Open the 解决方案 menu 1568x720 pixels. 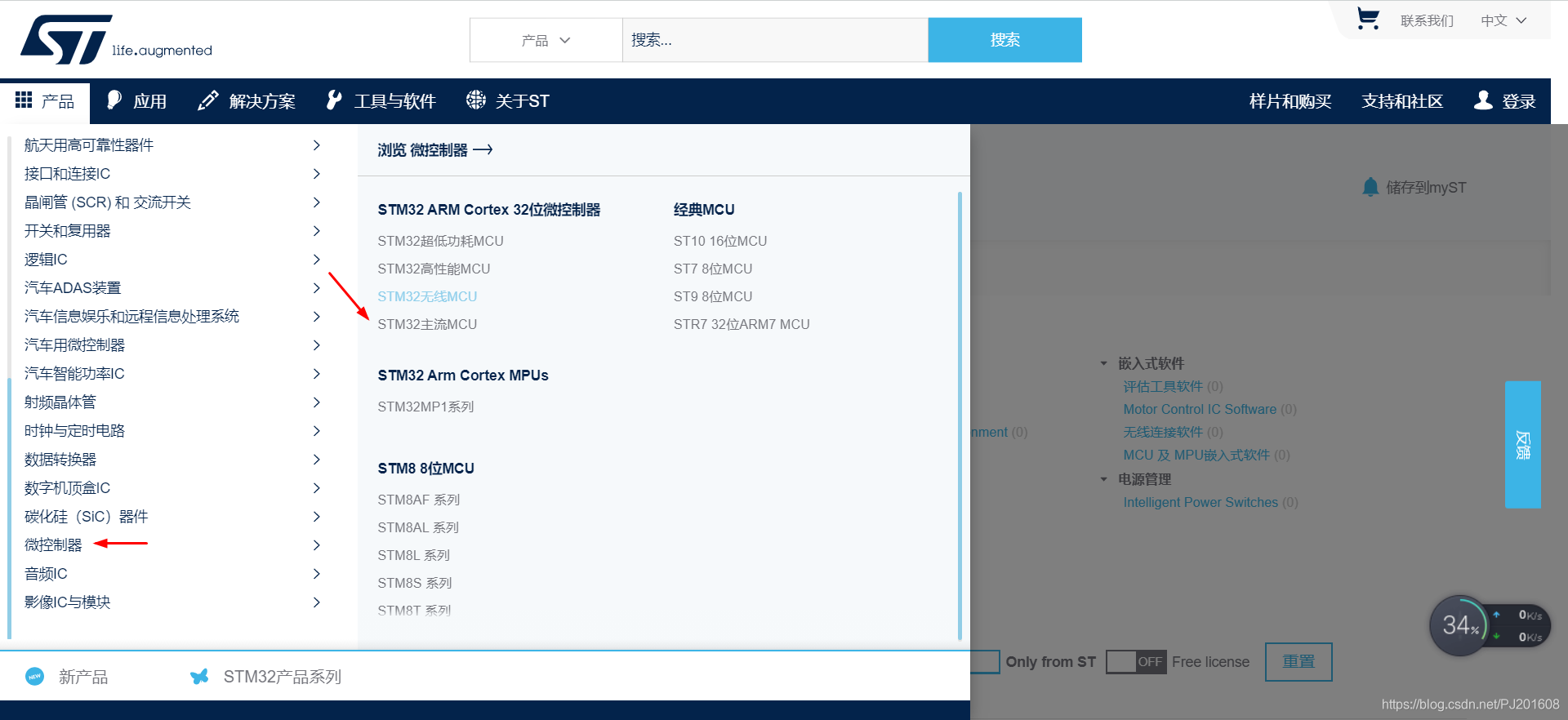(247, 100)
